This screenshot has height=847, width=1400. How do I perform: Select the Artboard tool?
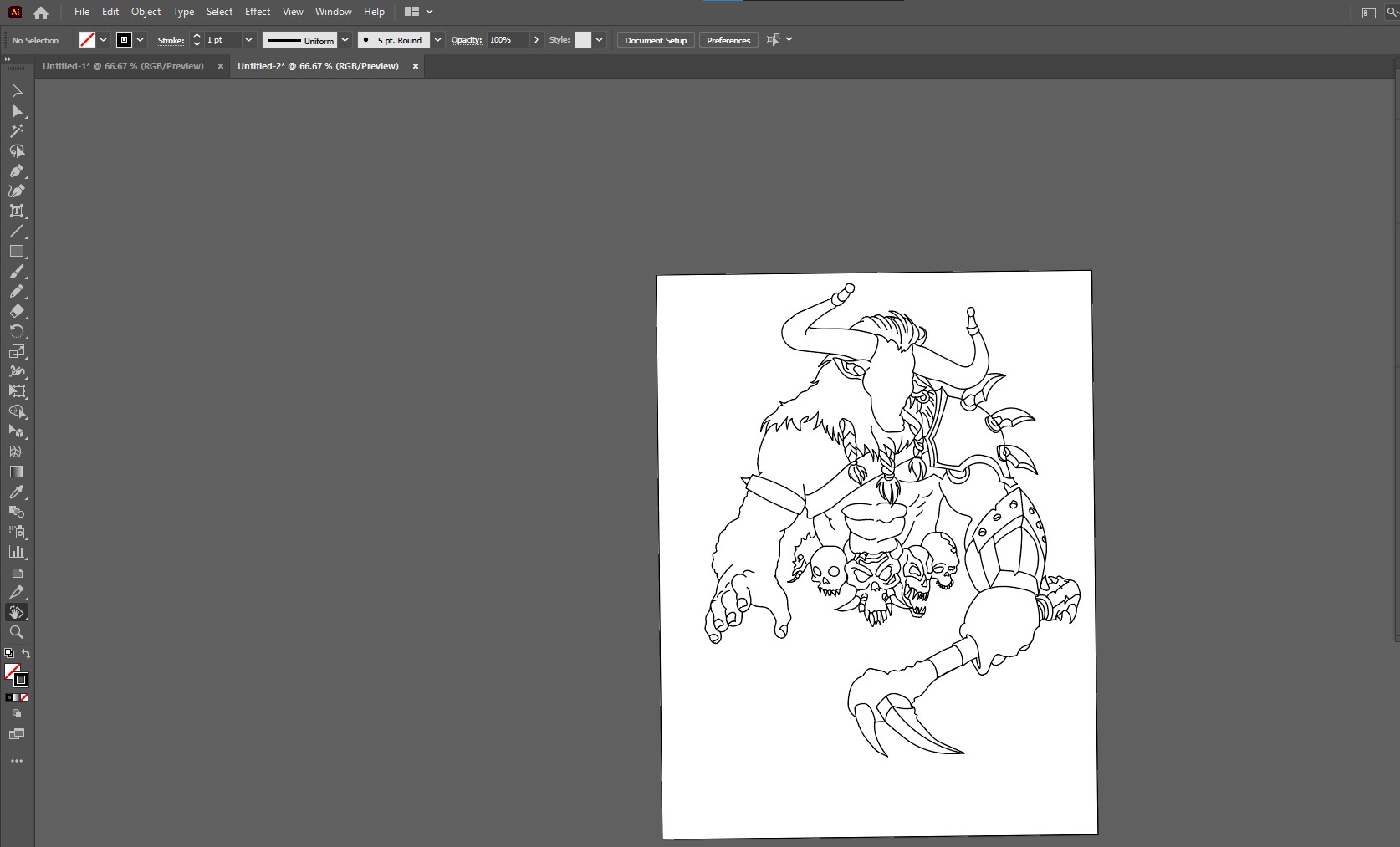click(16, 572)
